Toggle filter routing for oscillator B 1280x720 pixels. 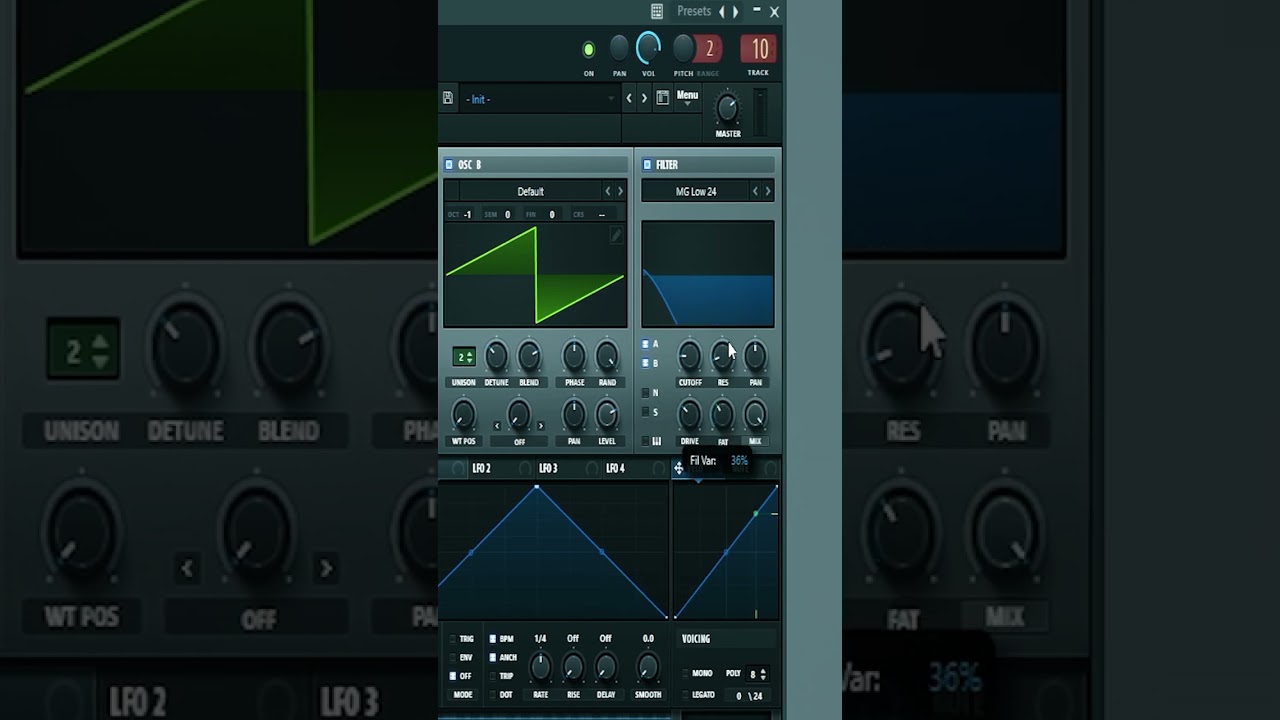click(x=646, y=363)
